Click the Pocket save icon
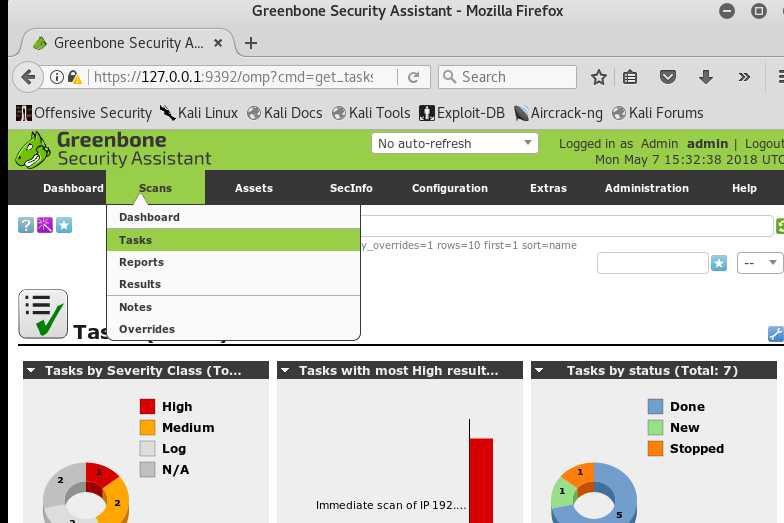Viewport: 784px width, 523px height. click(668, 77)
